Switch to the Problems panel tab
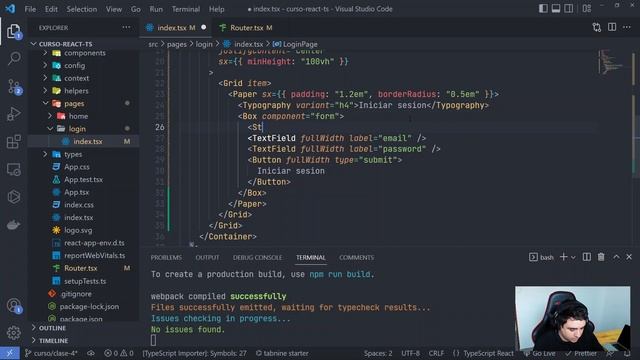Screen dimensions: 640x360 point(166,258)
